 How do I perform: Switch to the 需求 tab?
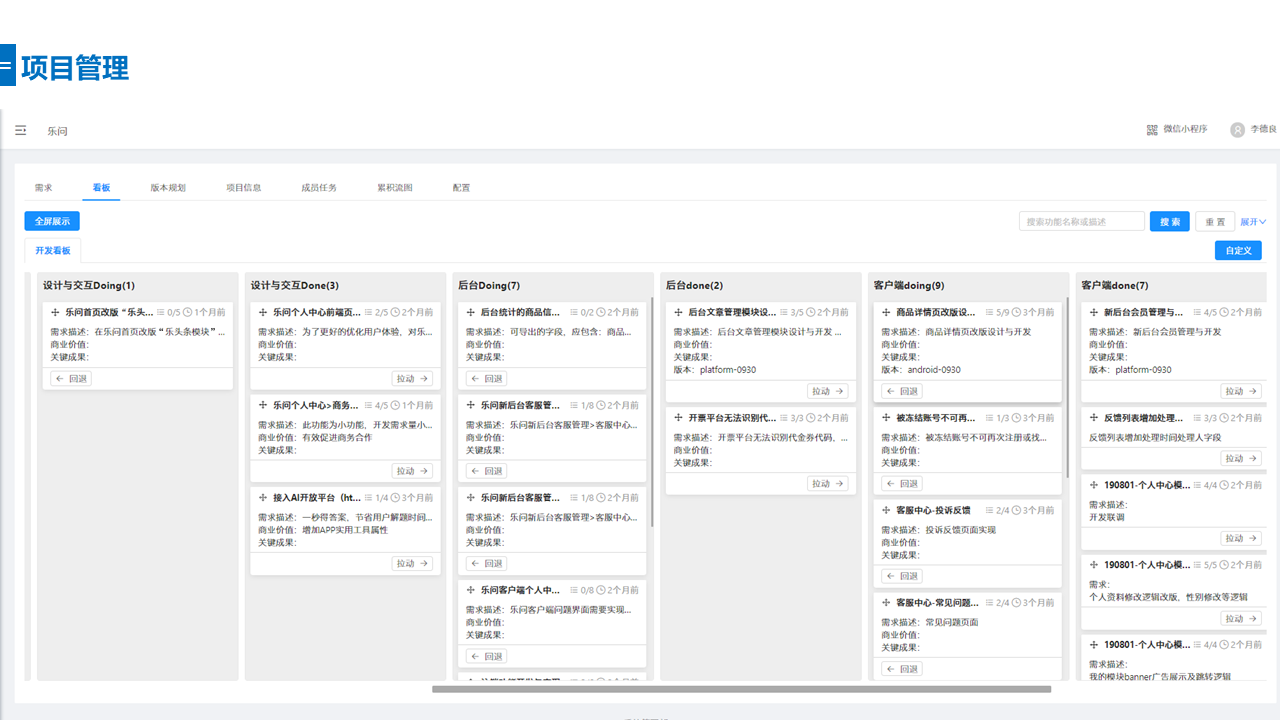[x=43, y=188]
